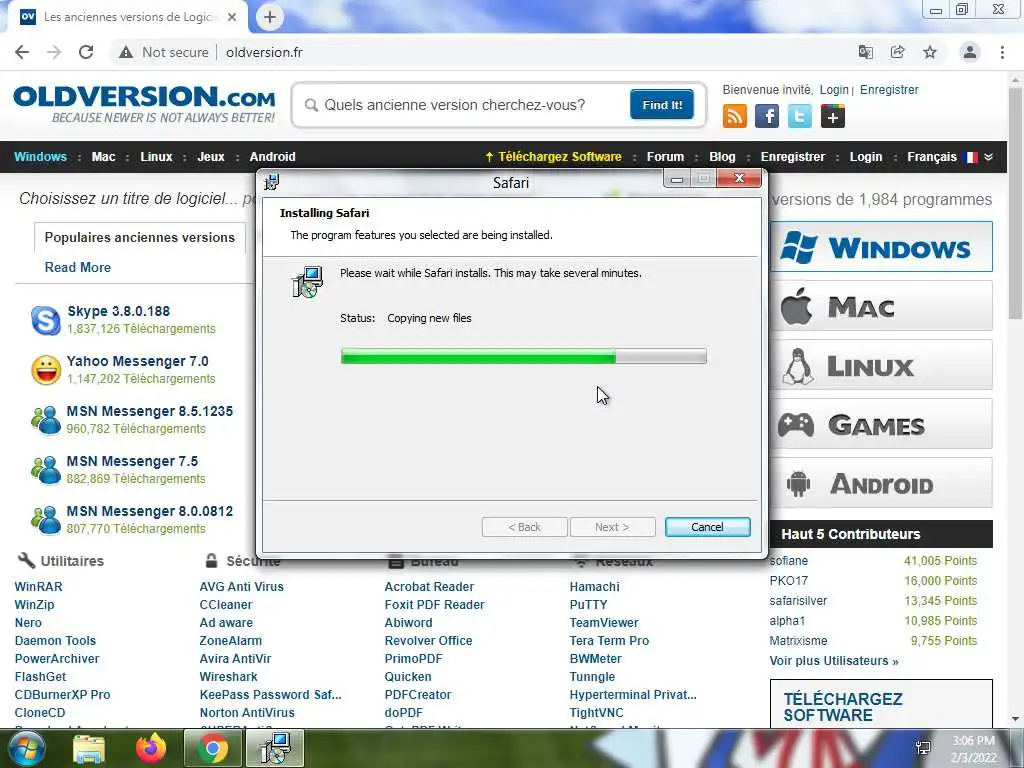Open the Linux menu item
1024x768 pixels.
[x=156, y=157]
